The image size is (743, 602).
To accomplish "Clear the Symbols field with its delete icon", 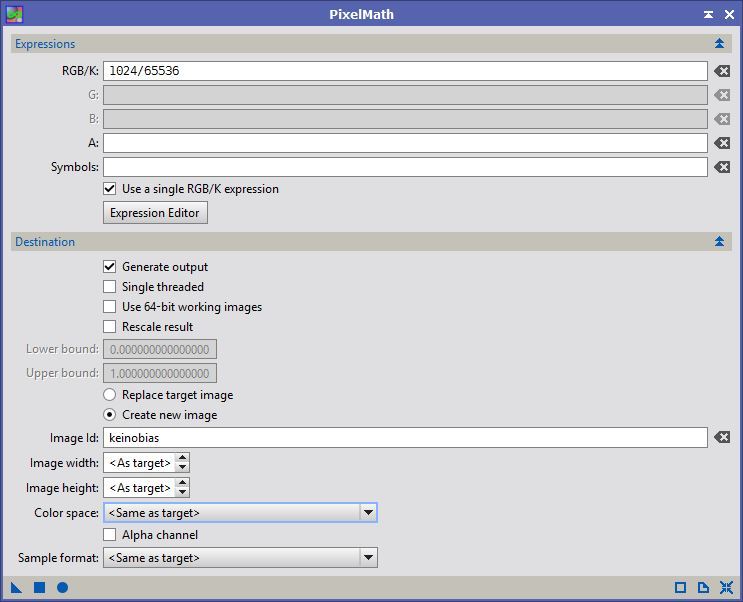I will click(x=721, y=168).
